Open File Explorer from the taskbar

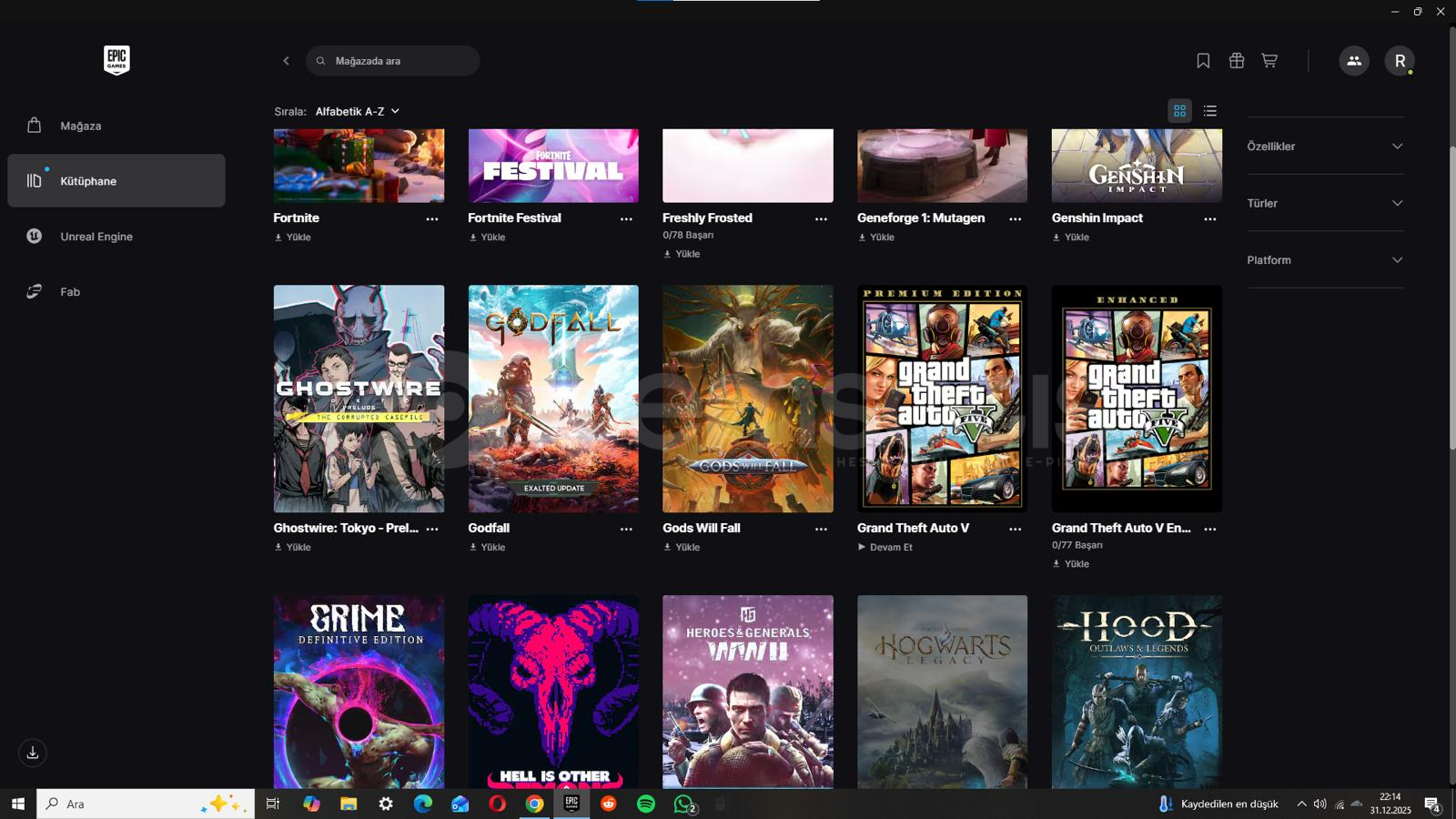pos(349,804)
